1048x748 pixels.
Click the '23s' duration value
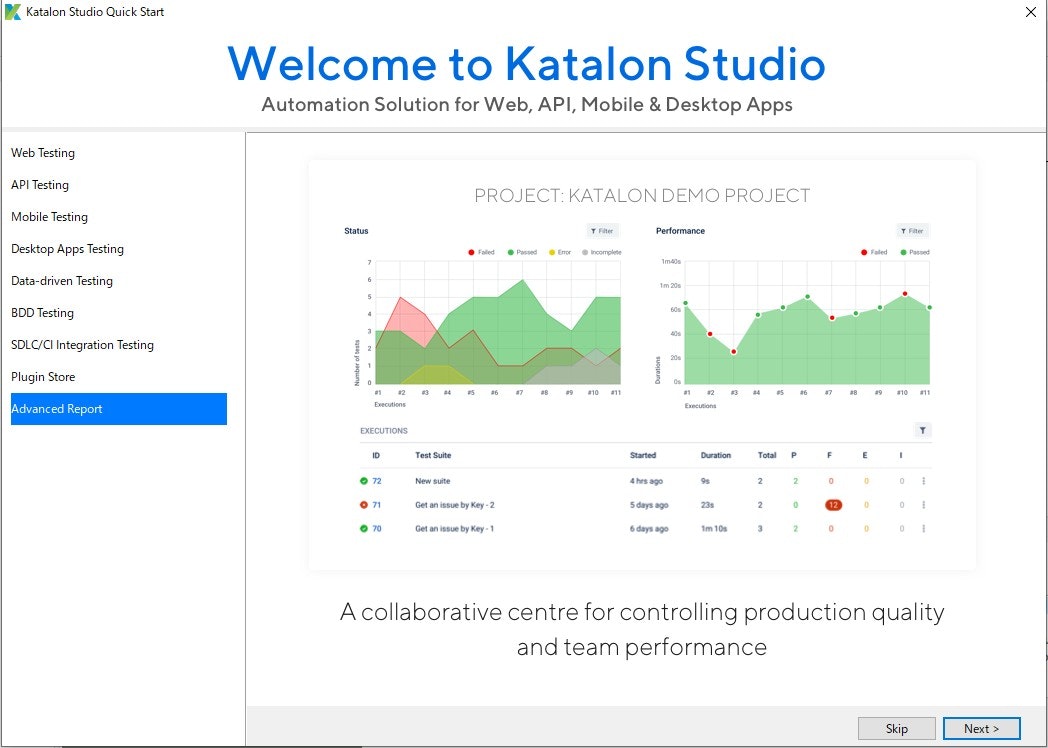(707, 505)
